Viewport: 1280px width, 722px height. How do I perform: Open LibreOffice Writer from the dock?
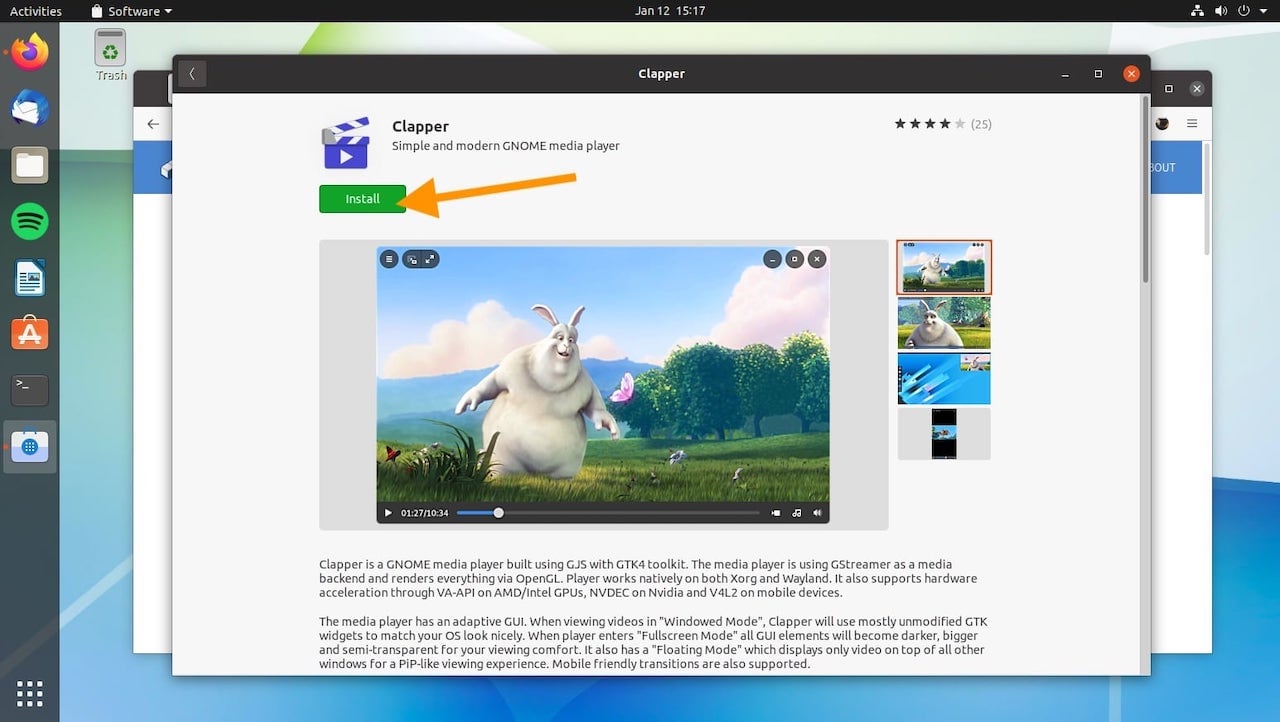pos(30,277)
